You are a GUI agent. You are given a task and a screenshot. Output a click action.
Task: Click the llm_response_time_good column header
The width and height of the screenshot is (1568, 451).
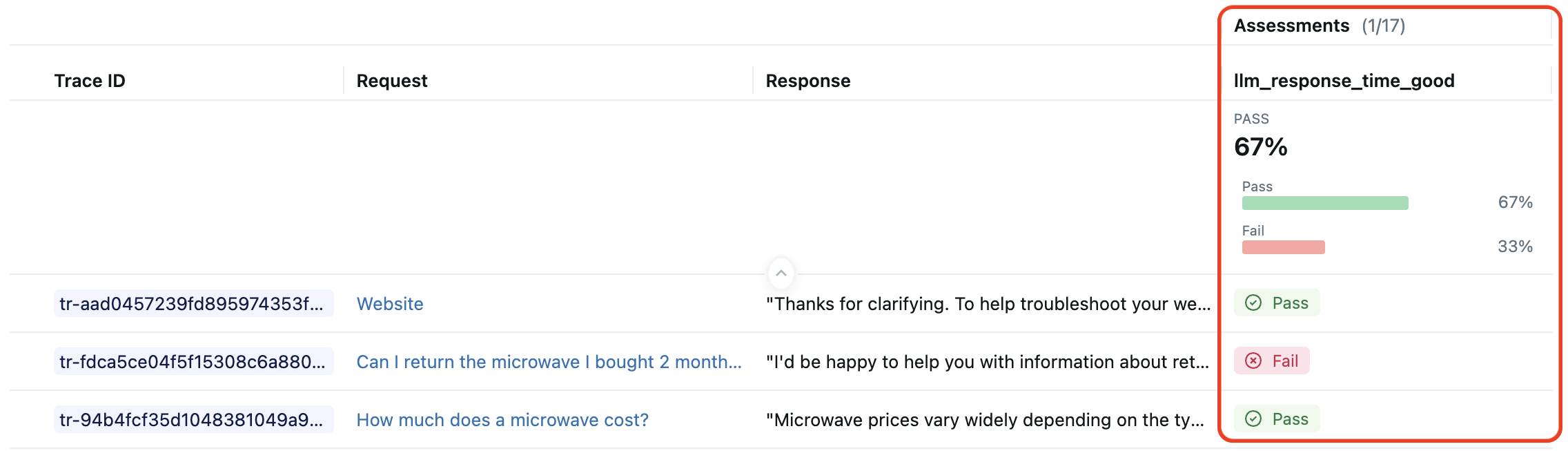coord(1344,81)
